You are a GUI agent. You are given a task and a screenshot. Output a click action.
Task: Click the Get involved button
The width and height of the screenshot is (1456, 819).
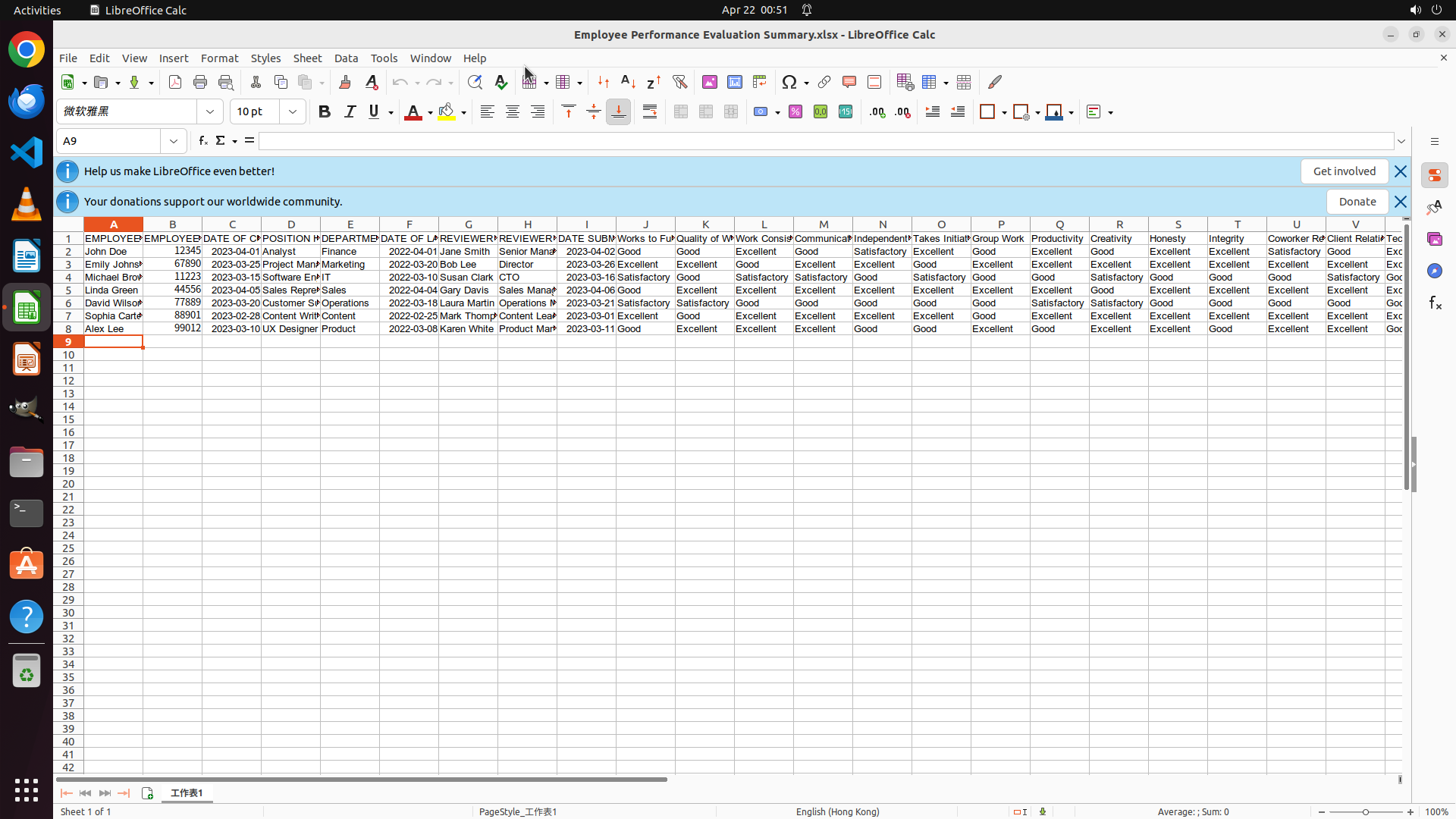[1344, 171]
